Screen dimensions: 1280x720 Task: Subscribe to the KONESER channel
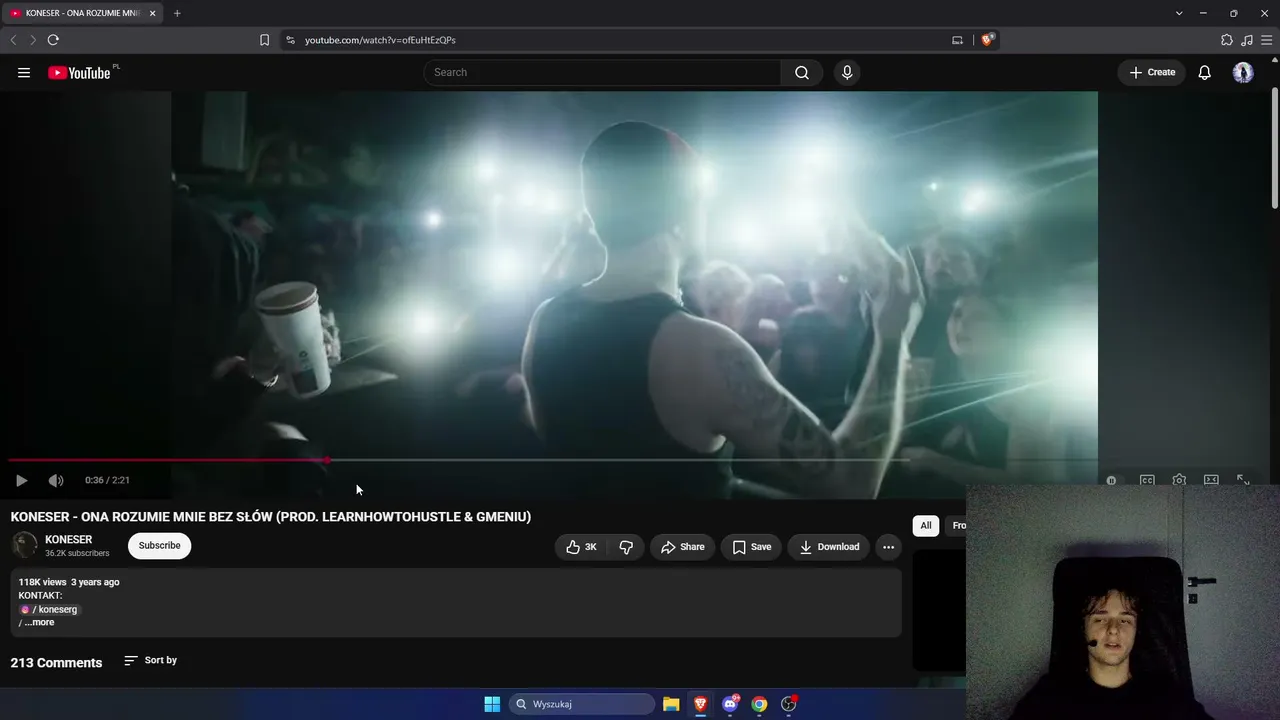point(159,546)
